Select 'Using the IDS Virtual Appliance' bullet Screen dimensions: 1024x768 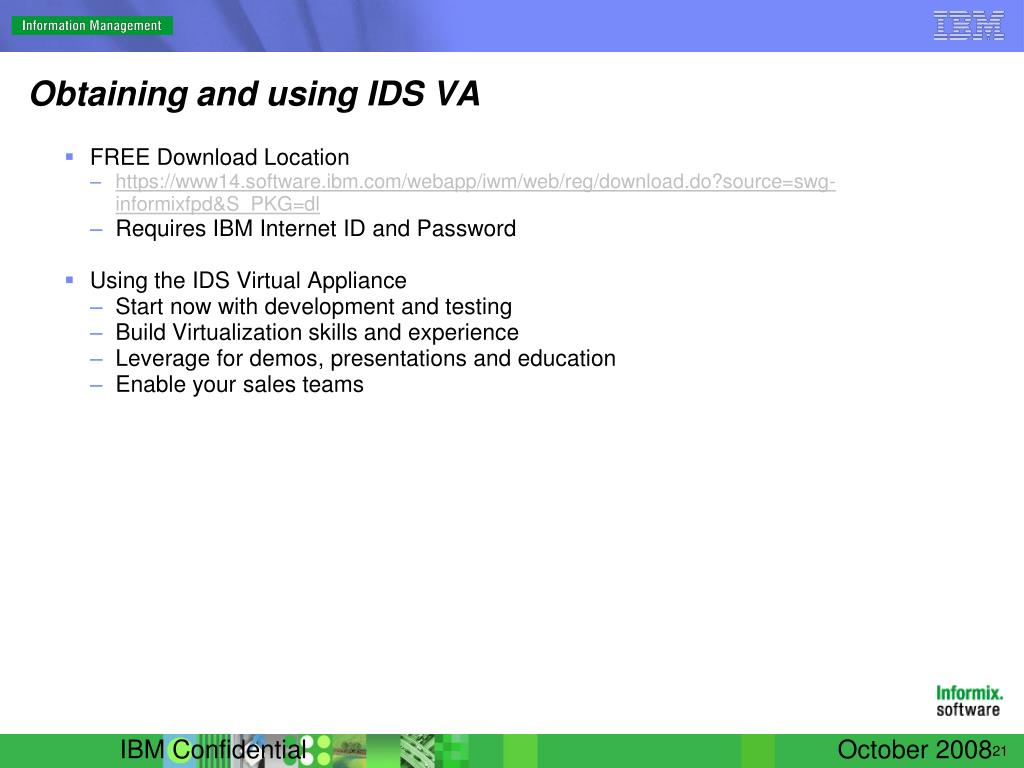[248, 281]
